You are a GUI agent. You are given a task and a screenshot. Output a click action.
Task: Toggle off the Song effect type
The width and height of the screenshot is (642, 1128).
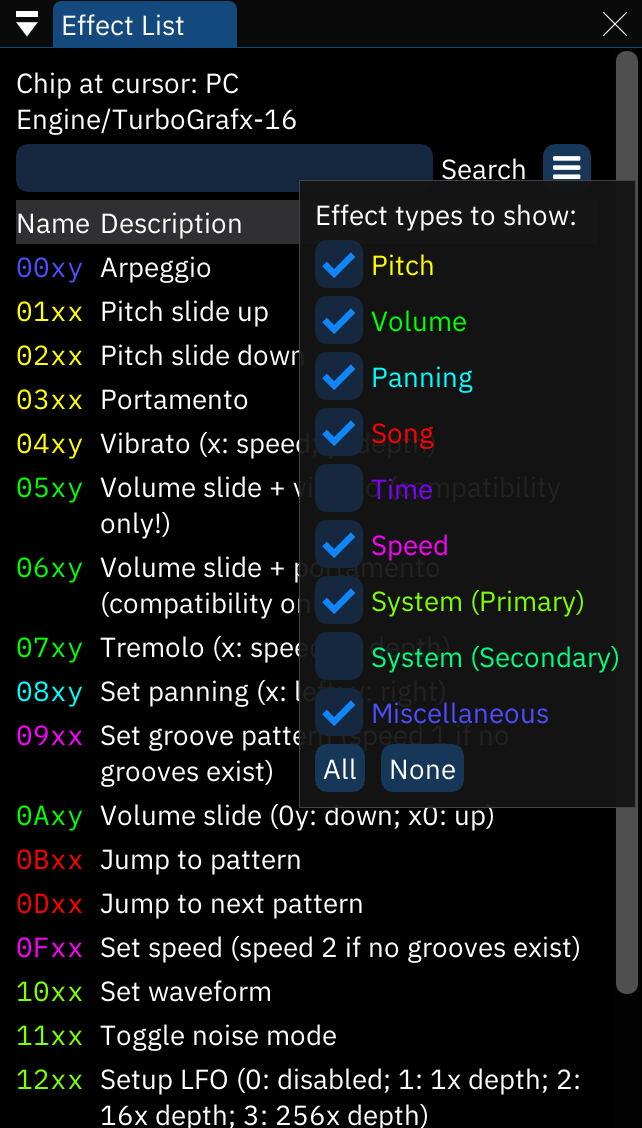[339, 432]
